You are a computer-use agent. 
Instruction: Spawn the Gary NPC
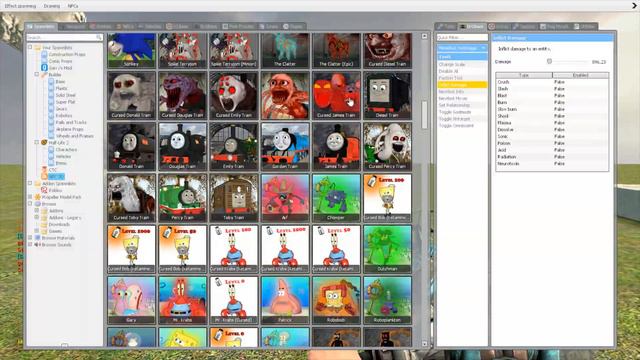click(x=131, y=300)
